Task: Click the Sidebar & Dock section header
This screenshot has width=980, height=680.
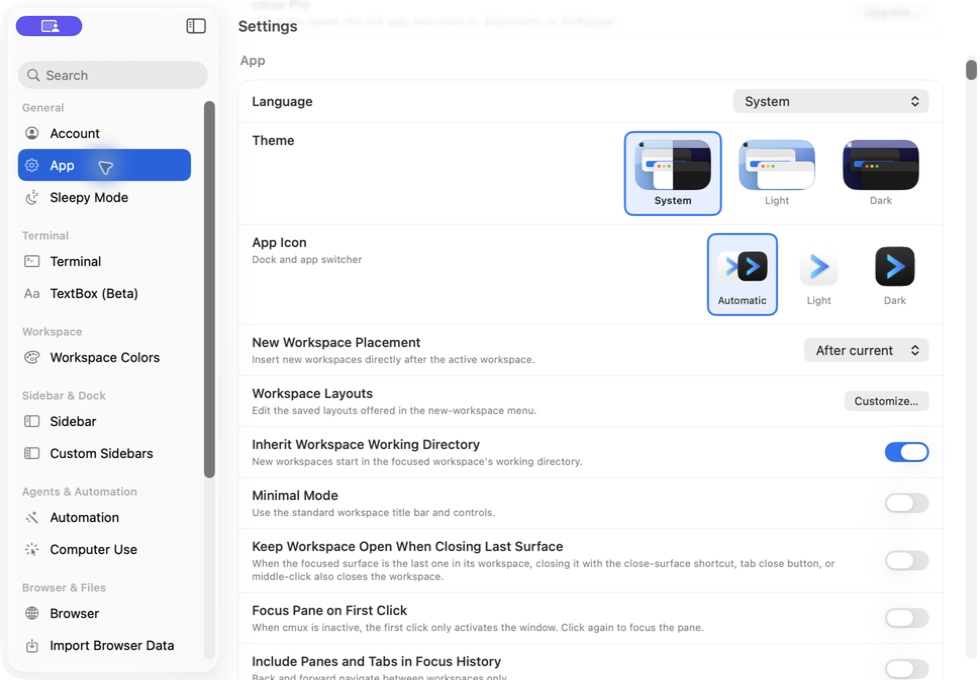Action: click(64, 396)
